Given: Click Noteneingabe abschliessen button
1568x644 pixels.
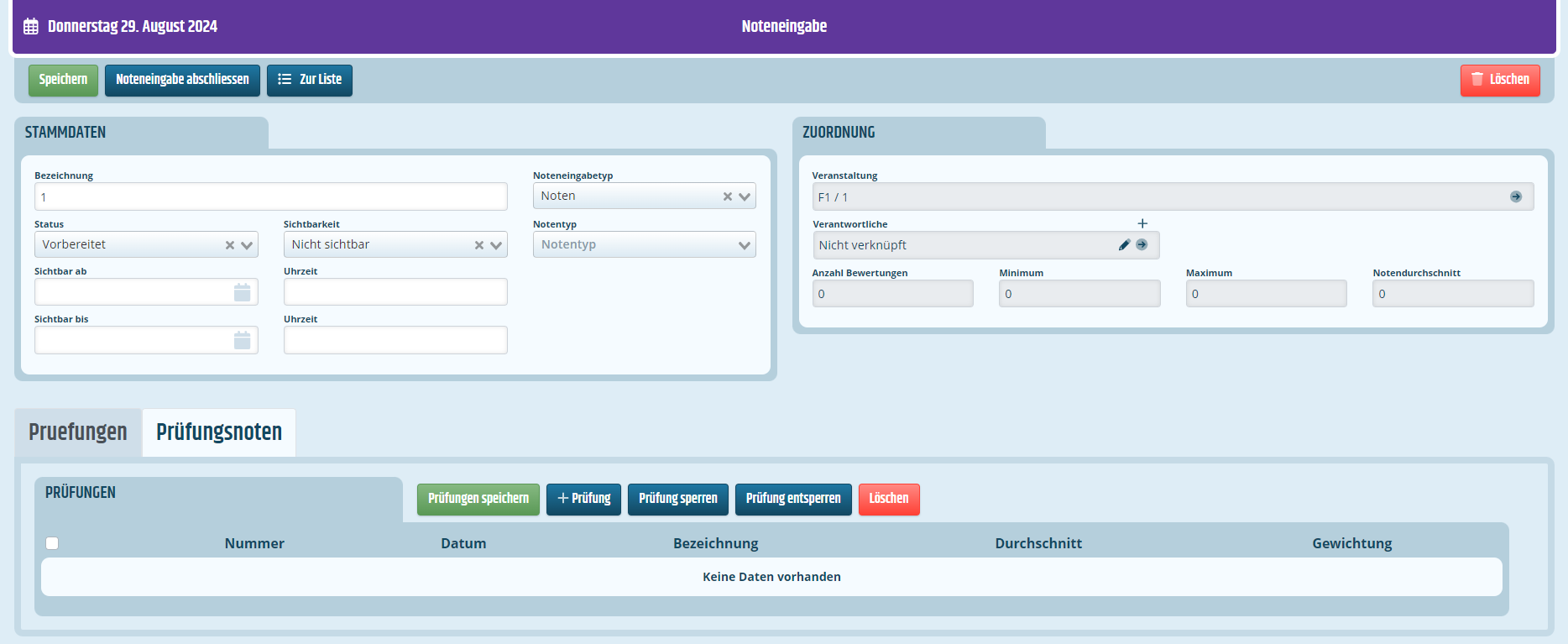Looking at the screenshot, I should [182, 80].
